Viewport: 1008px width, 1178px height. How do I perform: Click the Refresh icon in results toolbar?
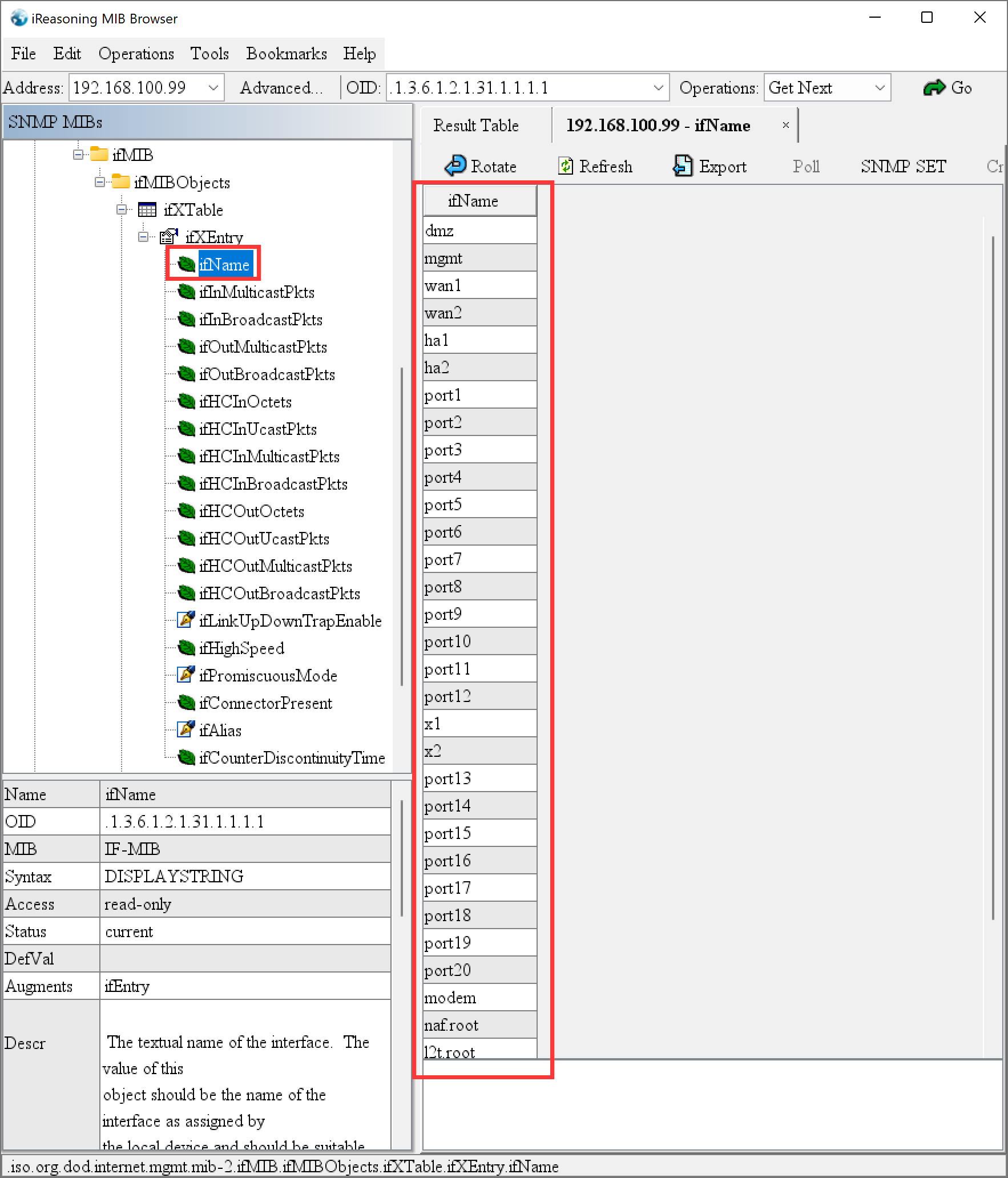[565, 166]
